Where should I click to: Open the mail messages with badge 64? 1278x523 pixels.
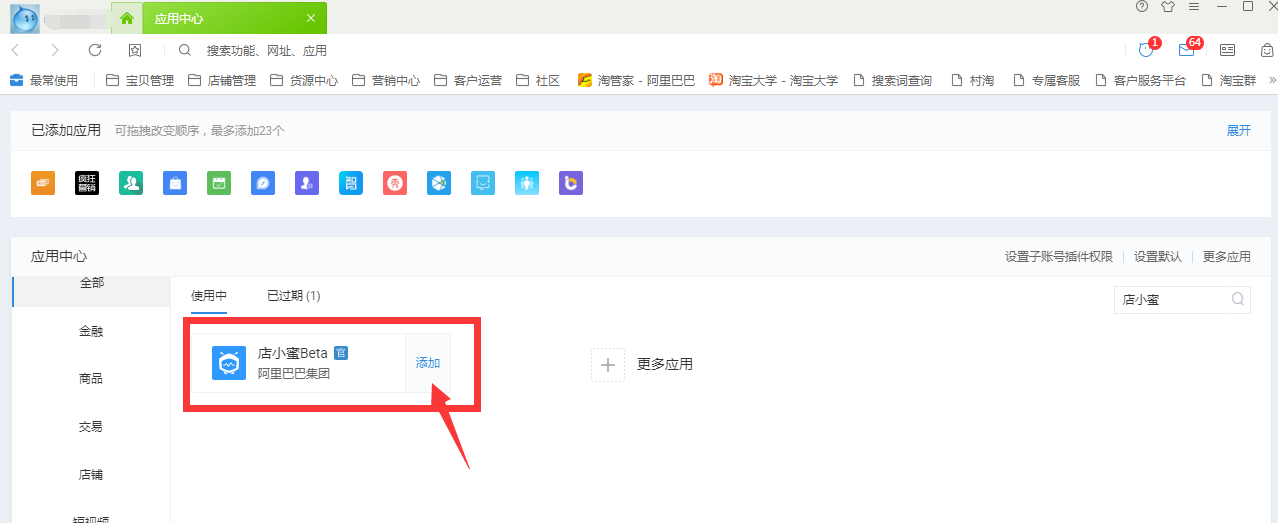[x=1187, y=49]
